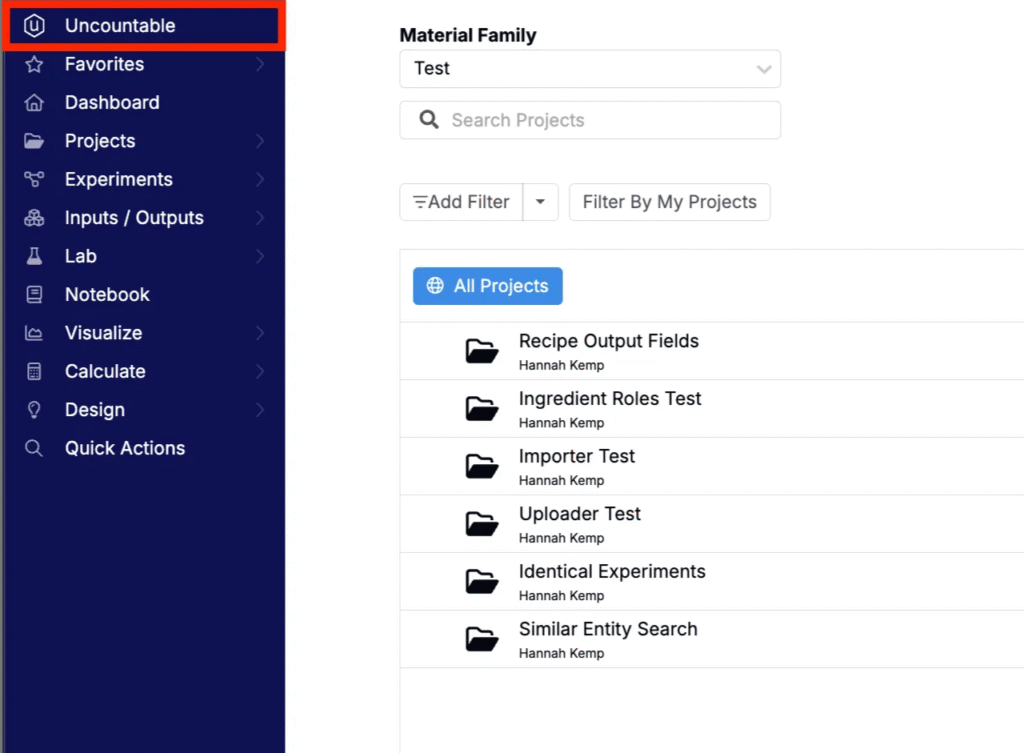This screenshot has height=753, width=1024.
Task: Click the Lab flask icon
Action: (x=34, y=256)
